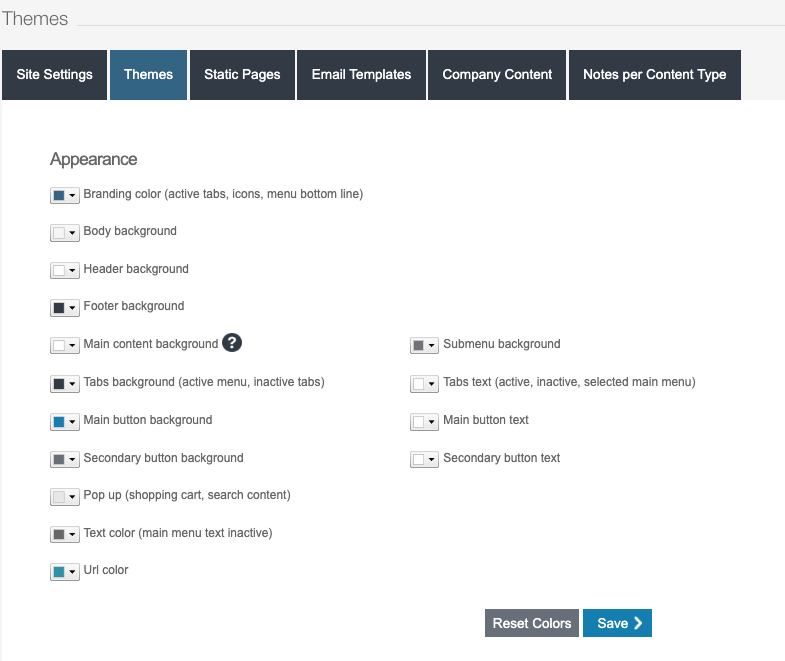The image size is (785, 661).
Task: Open the Main button background color picker
Action: [x=64, y=421]
